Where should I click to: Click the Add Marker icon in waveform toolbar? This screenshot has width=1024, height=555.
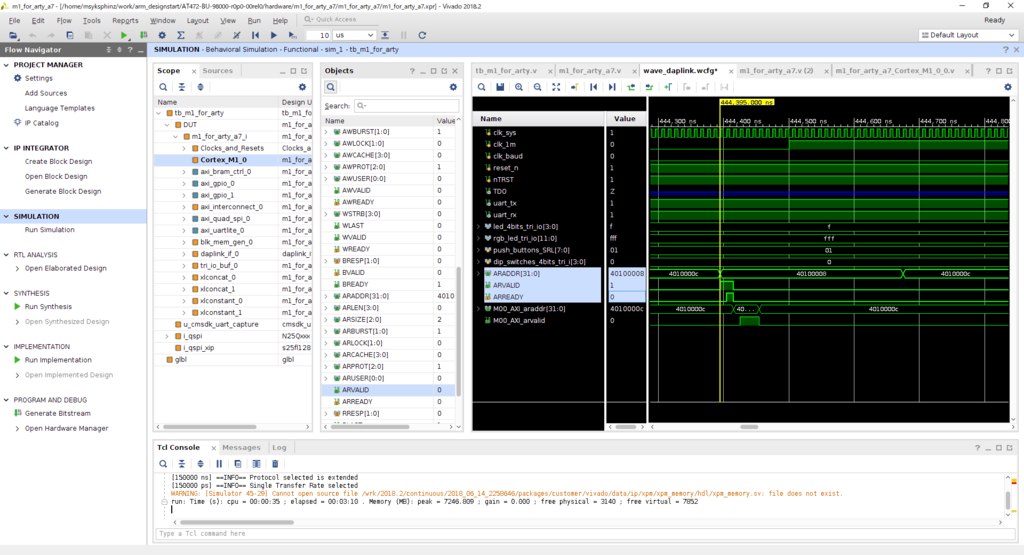pyautogui.click(x=668, y=87)
